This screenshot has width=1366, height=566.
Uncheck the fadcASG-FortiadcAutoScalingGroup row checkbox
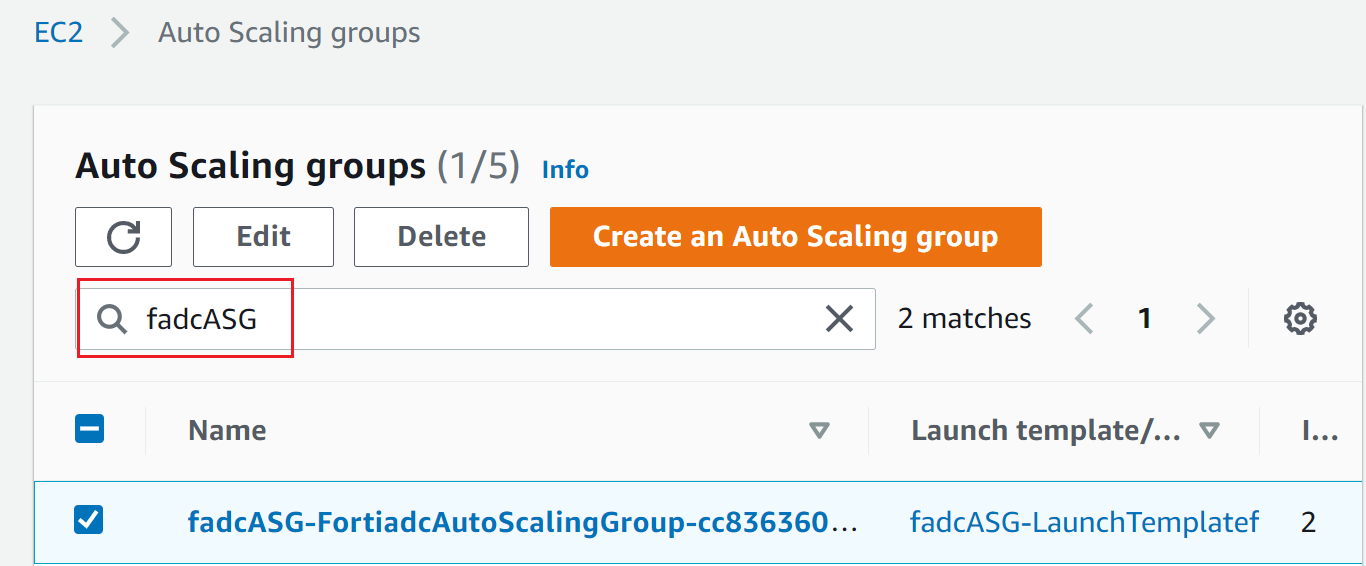tap(89, 520)
